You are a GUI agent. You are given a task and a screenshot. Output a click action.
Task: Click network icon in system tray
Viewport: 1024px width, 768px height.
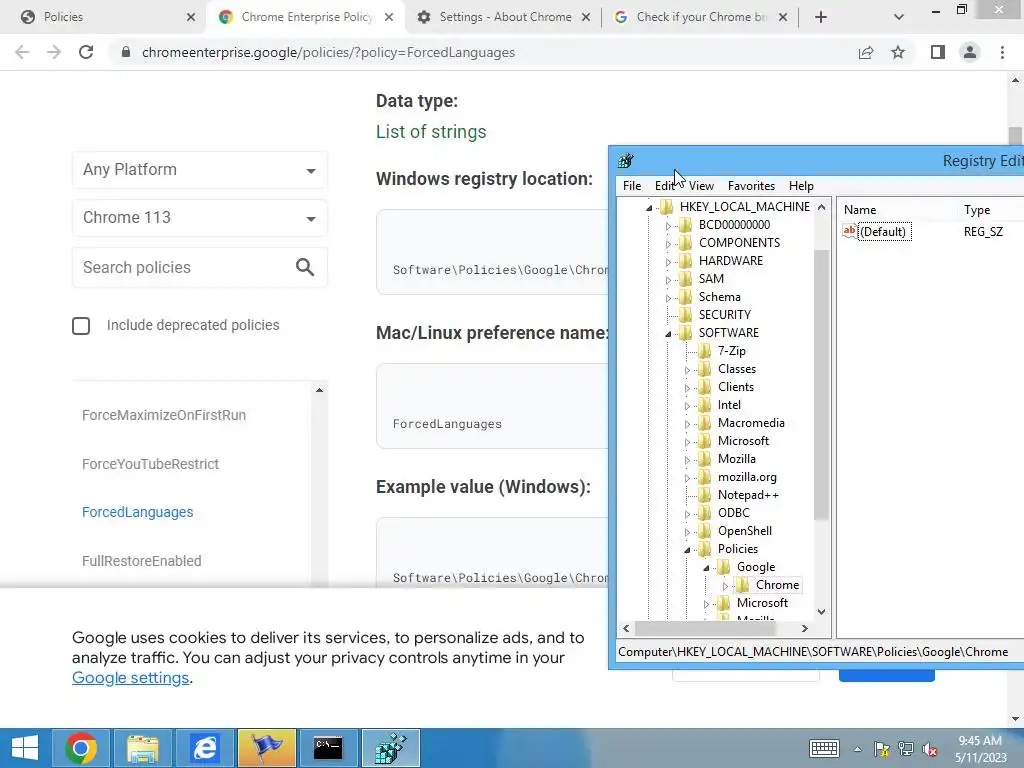tap(906, 749)
